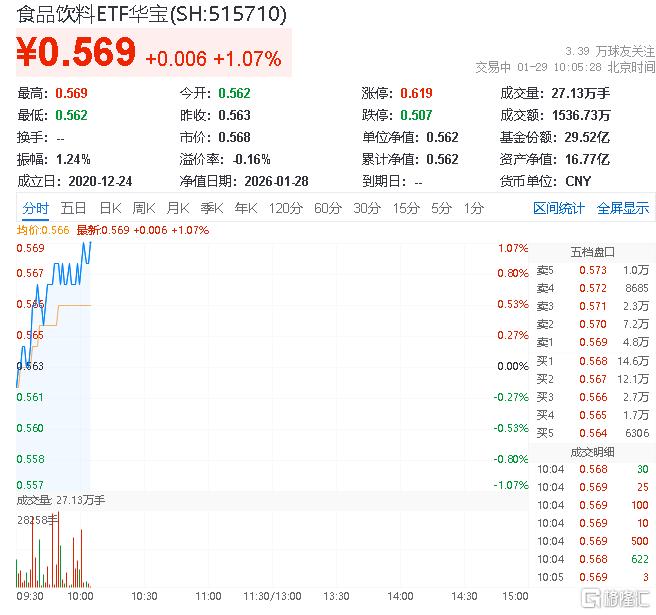
Task: Select the 5分 chart tab
Action: tap(441, 208)
